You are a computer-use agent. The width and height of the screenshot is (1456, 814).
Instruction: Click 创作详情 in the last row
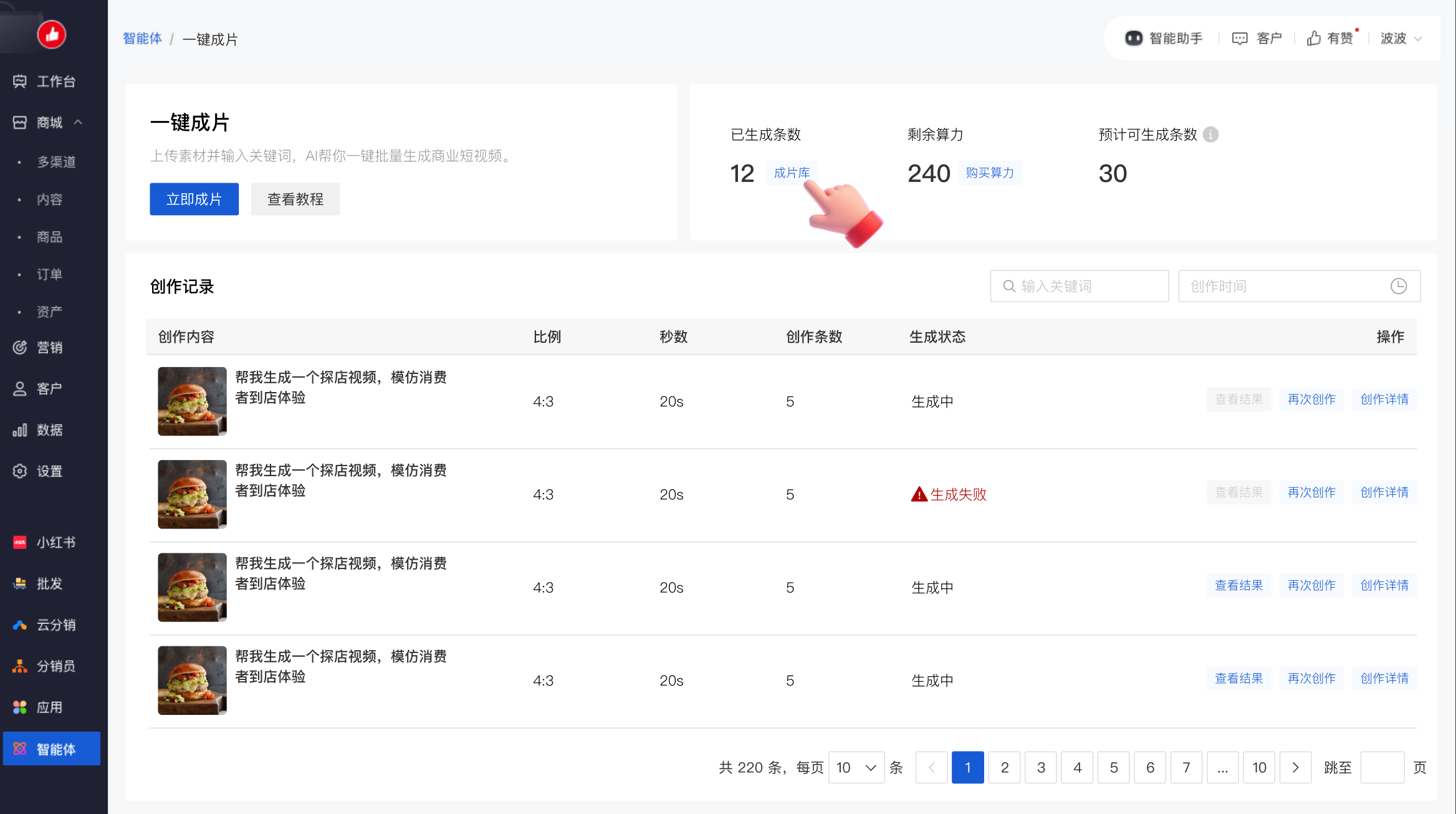(x=1384, y=678)
